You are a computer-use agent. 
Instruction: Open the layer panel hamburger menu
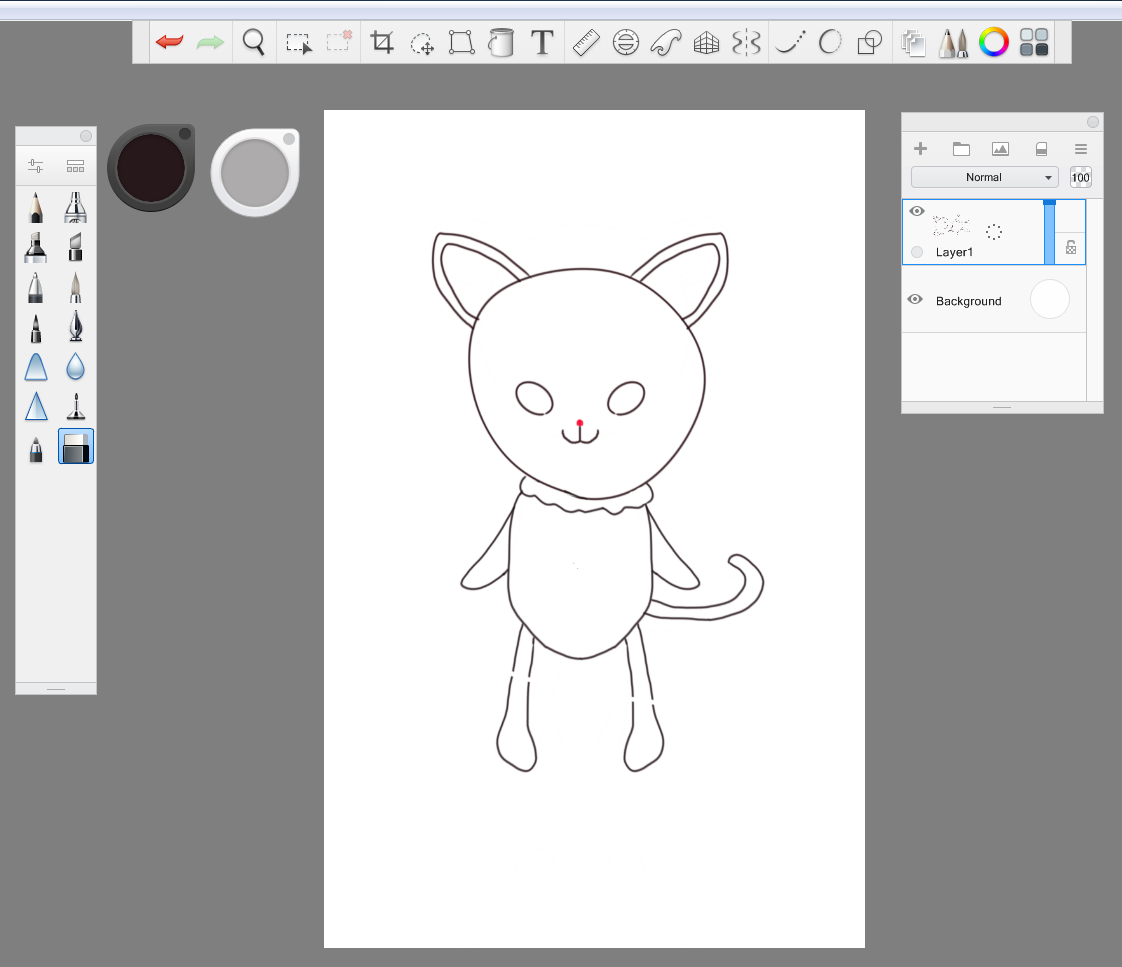point(1081,149)
